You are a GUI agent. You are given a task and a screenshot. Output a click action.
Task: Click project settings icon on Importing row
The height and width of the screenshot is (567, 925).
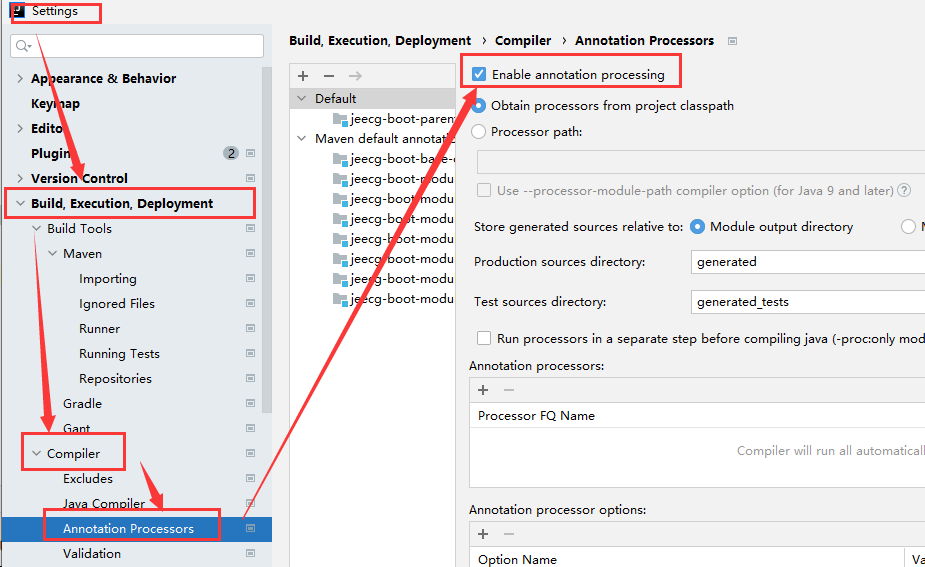pos(251,278)
